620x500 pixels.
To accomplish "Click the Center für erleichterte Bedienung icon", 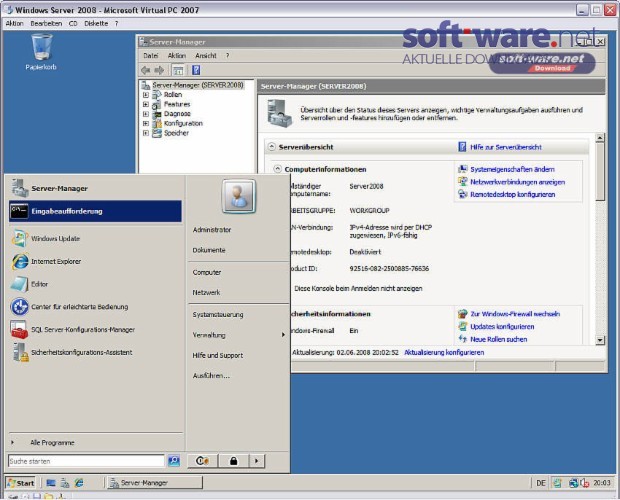I will 19,307.
